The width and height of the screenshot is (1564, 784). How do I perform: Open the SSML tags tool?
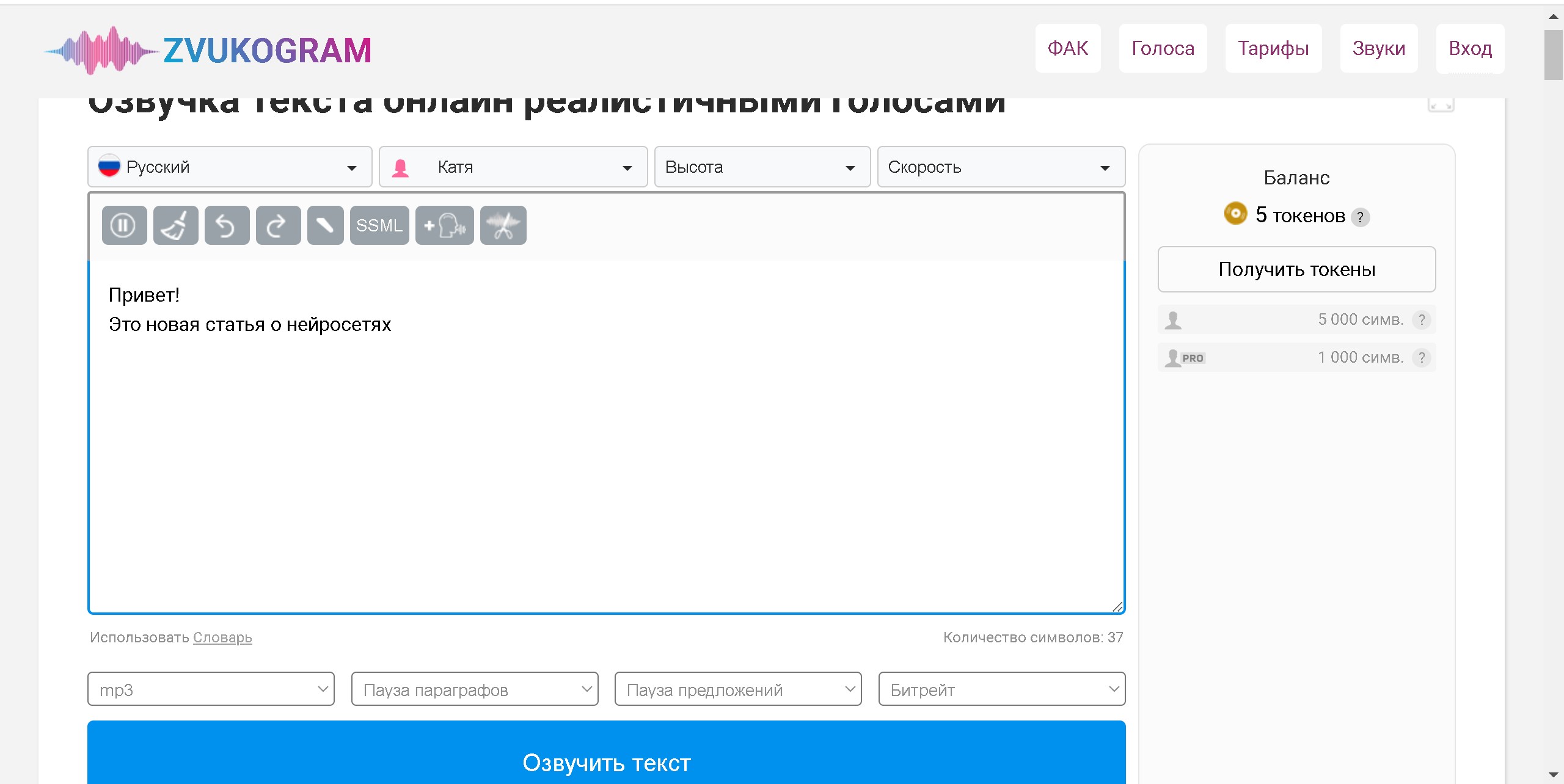pyautogui.click(x=379, y=225)
